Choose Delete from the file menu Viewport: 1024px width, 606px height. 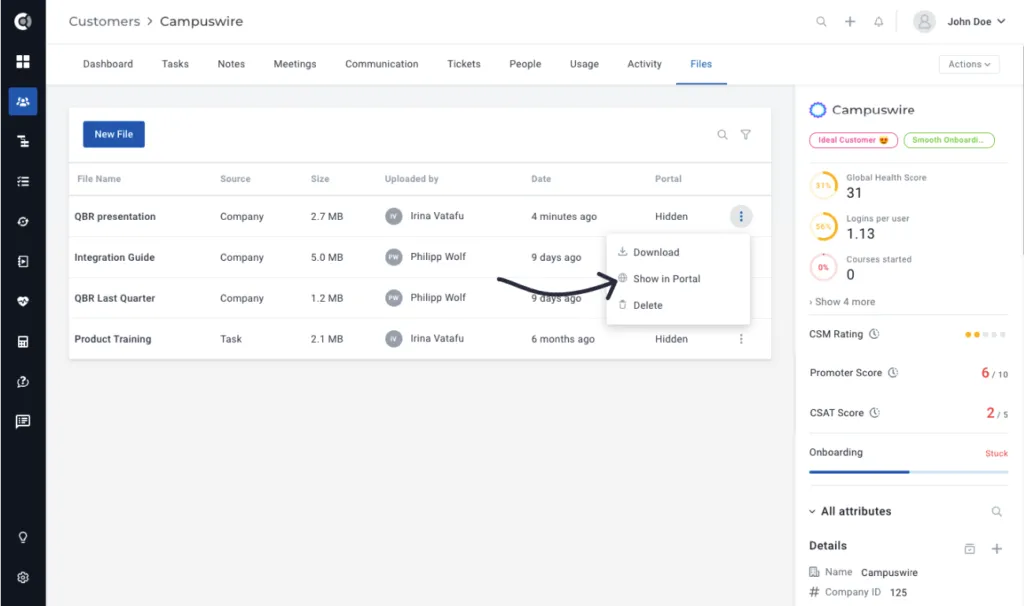(678, 305)
